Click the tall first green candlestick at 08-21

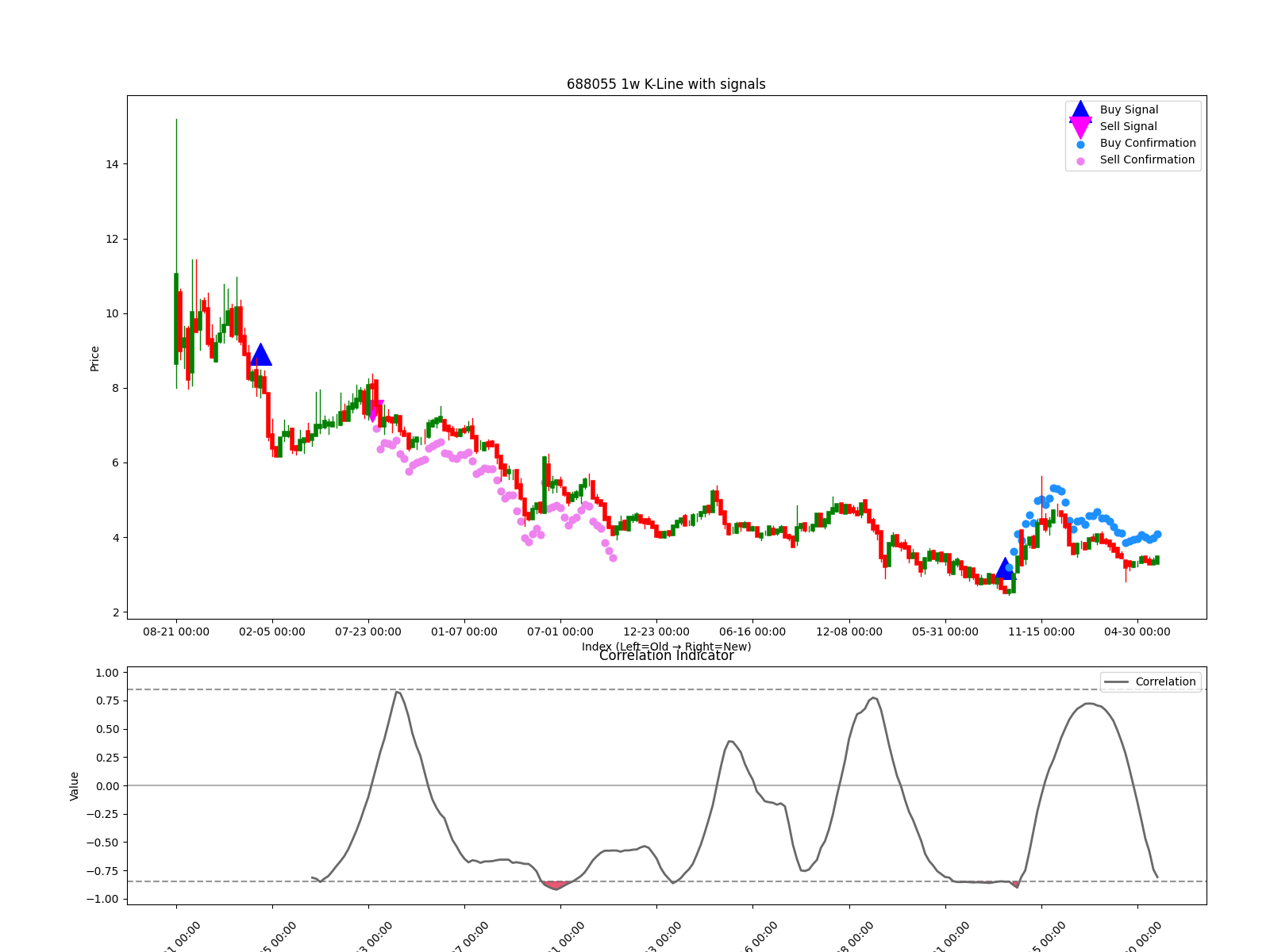(176, 318)
